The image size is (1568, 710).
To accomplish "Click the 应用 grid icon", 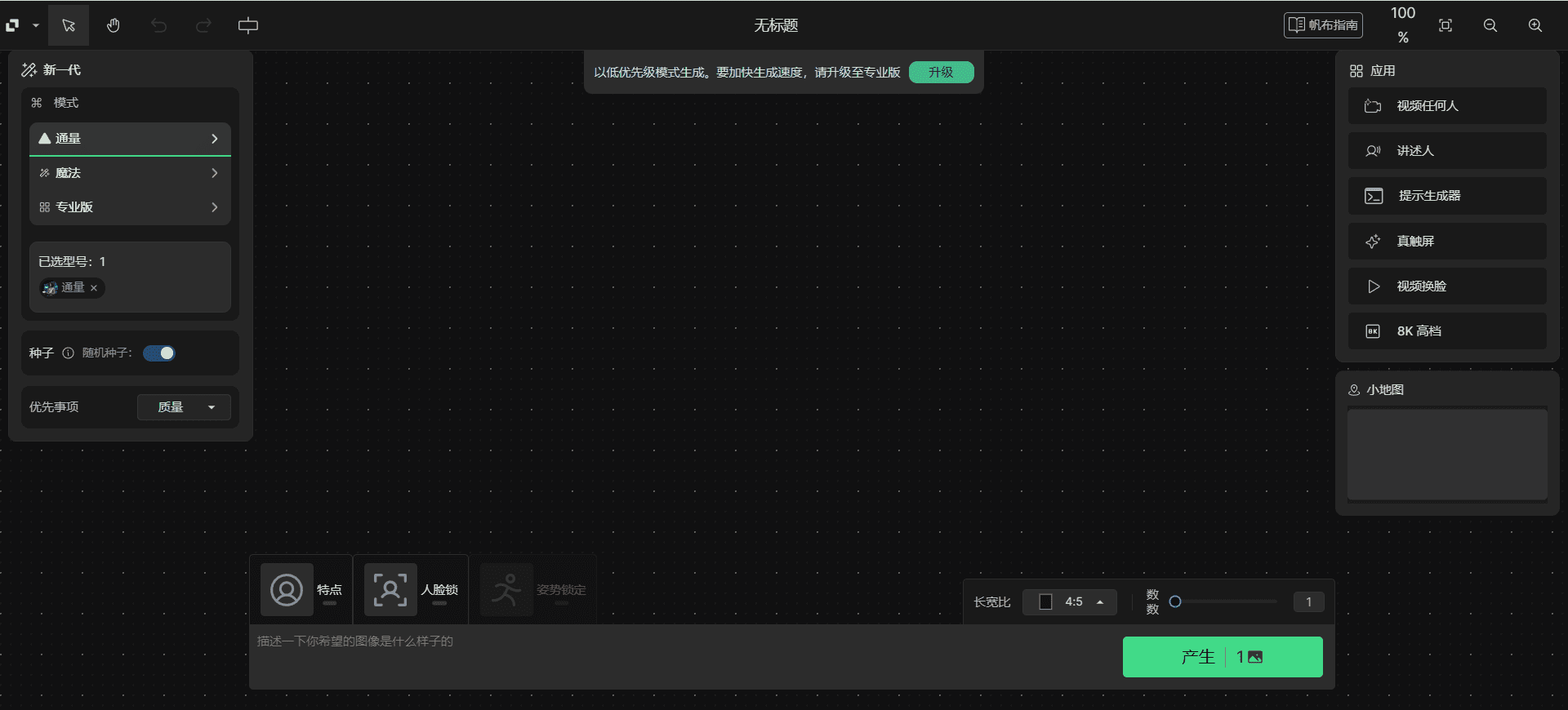I will (1356, 71).
